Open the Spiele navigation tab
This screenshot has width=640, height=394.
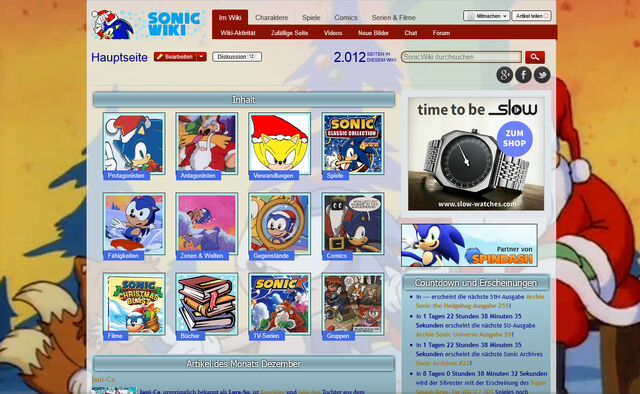(311, 18)
